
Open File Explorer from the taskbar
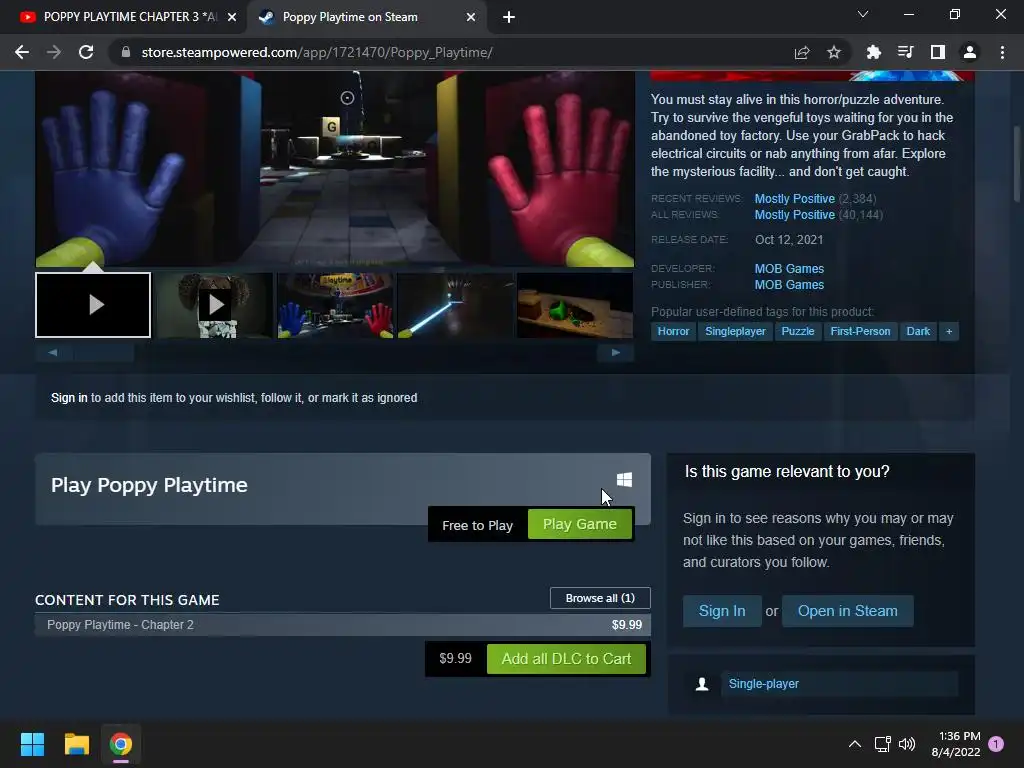(76, 744)
